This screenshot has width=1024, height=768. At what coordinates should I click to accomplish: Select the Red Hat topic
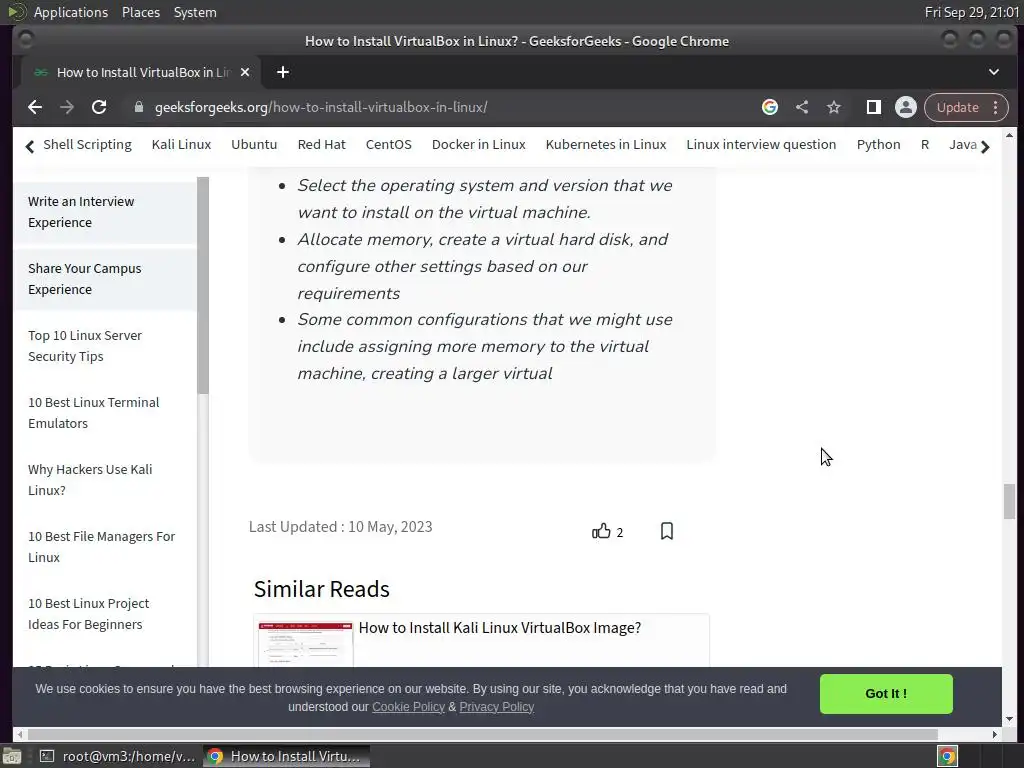pyautogui.click(x=321, y=144)
